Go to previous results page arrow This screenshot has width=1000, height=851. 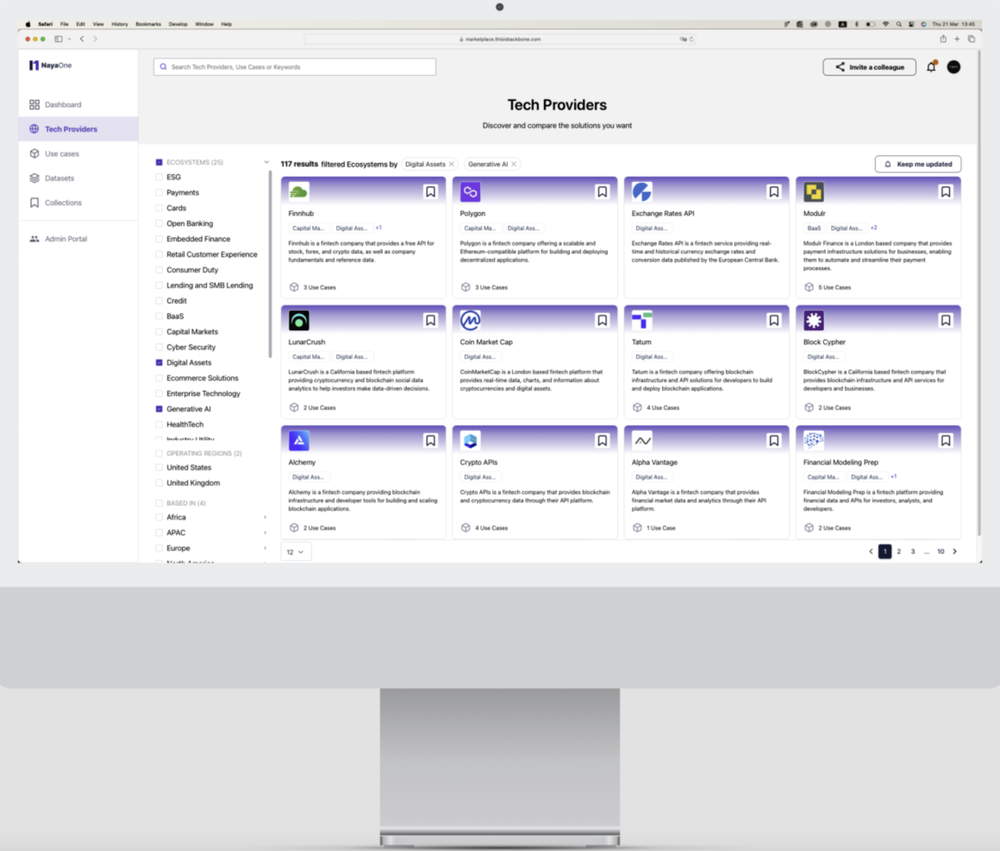(x=871, y=552)
